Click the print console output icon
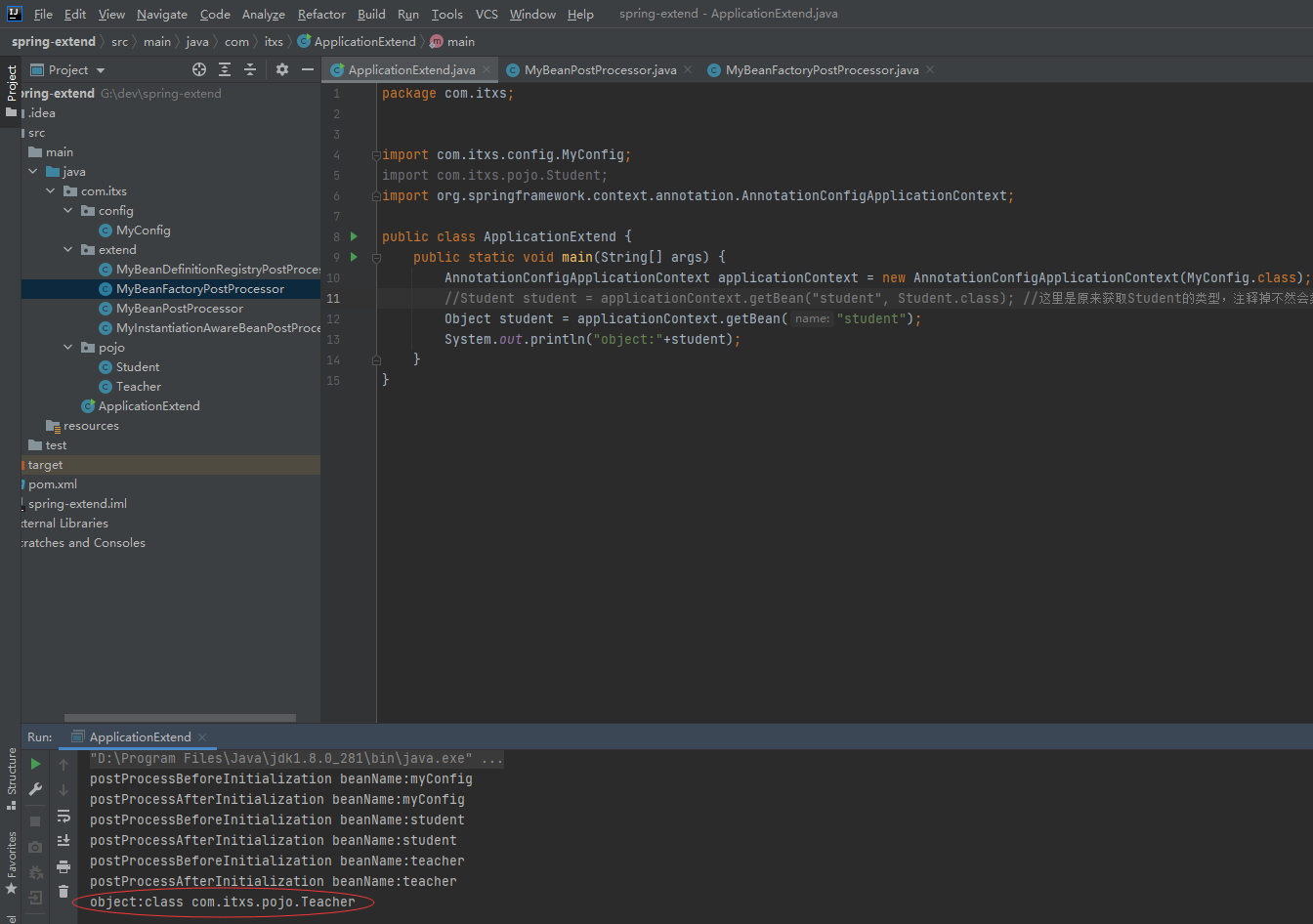The height and width of the screenshot is (924, 1313). [64, 866]
